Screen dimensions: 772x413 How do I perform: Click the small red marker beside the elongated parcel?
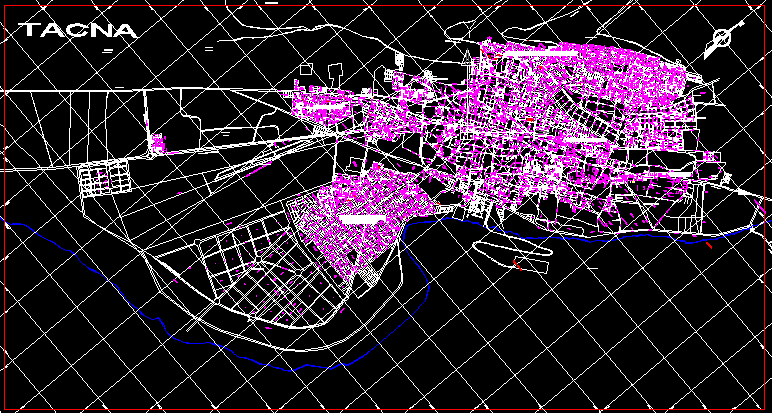(x=517, y=263)
